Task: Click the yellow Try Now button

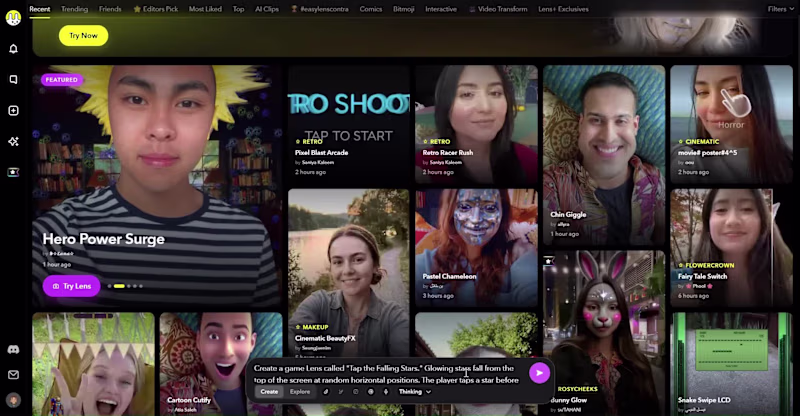Action: tap(83, 36)
